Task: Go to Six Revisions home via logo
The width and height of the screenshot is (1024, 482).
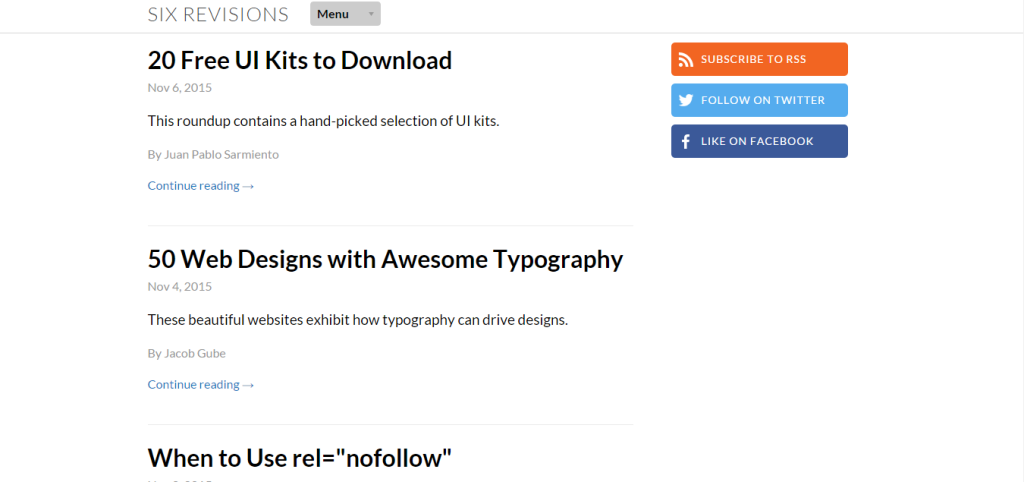Action: 218,14
